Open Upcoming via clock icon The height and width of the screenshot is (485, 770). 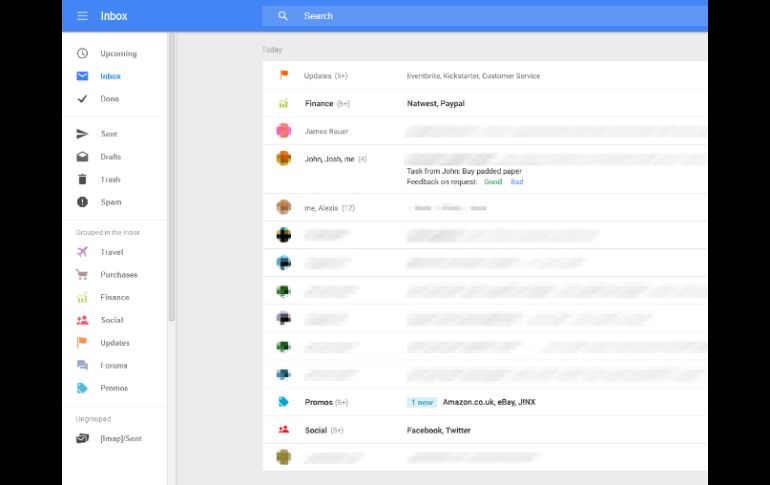tap(82, 54)
